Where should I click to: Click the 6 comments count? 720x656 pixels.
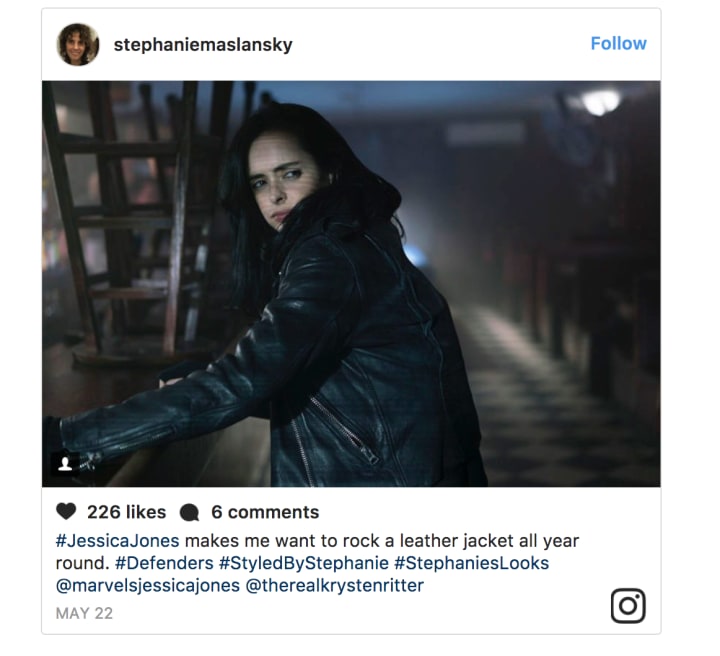point(265,512)
